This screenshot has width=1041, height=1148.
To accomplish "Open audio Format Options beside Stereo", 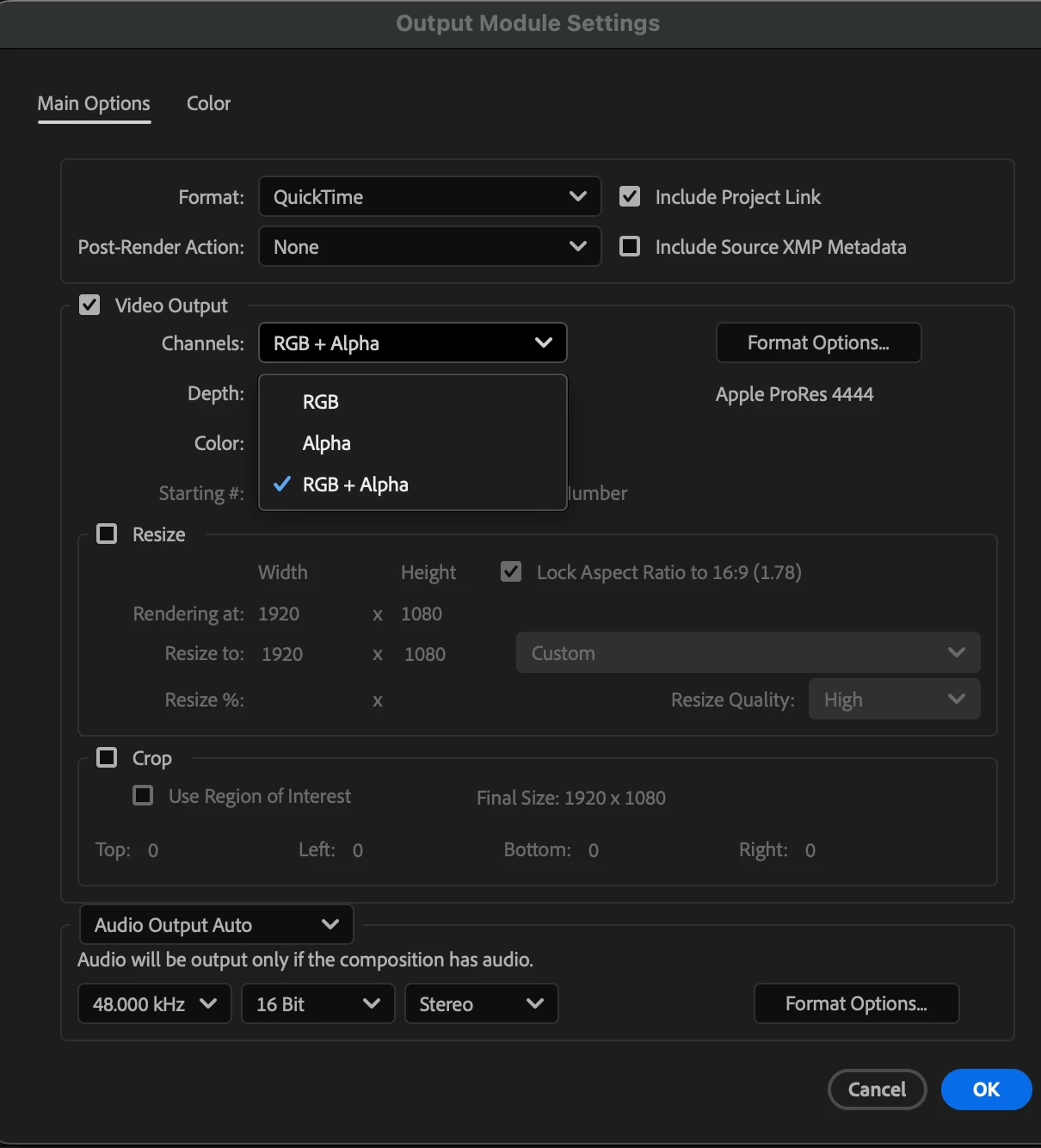I will [x=856, y=1004].
